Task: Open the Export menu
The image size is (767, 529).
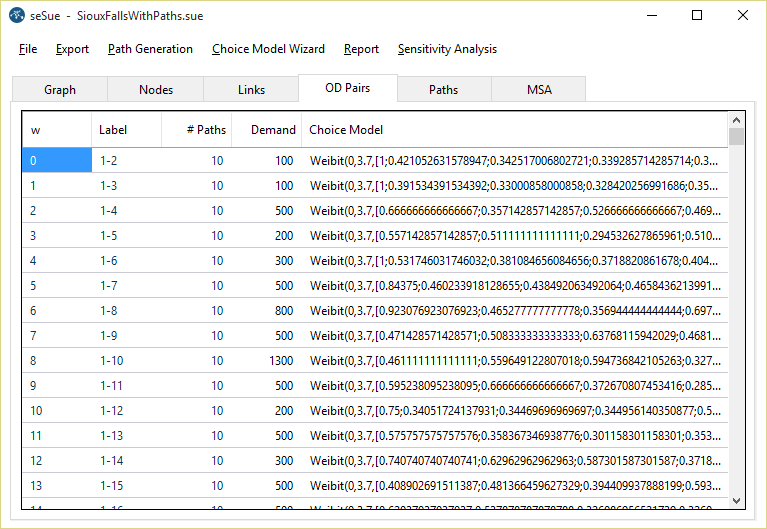Action: (72, 49)
